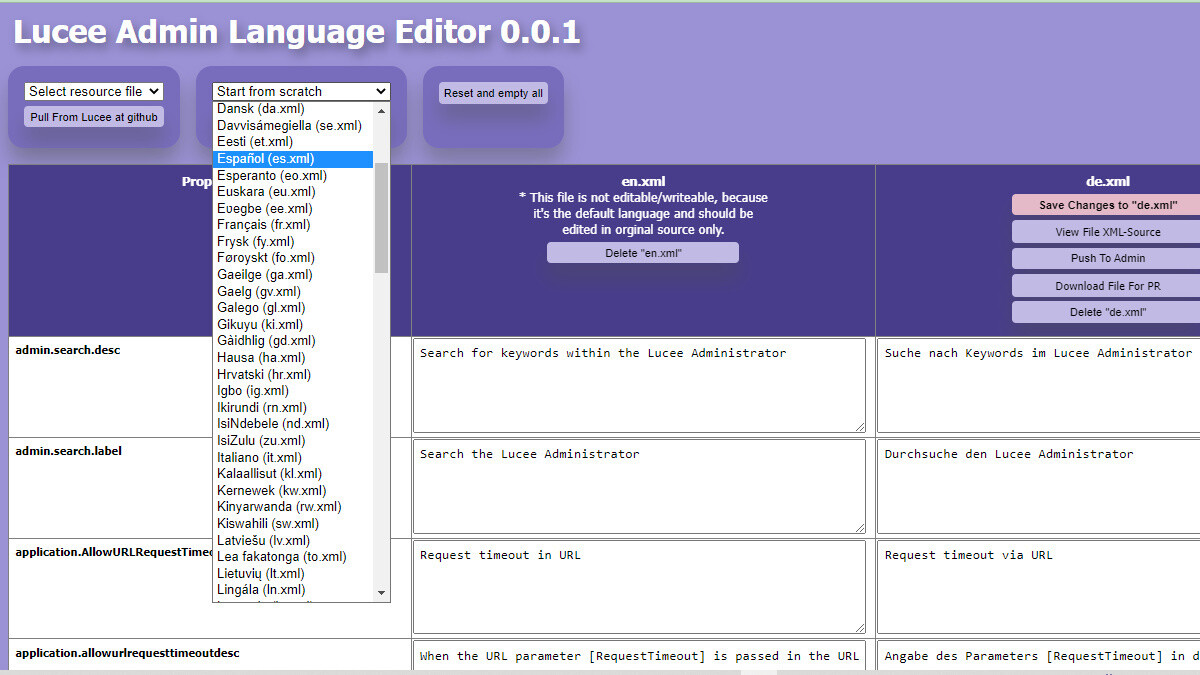Pick Føroyskt (fo.xml) from dropdown

[x=293, y=258]
